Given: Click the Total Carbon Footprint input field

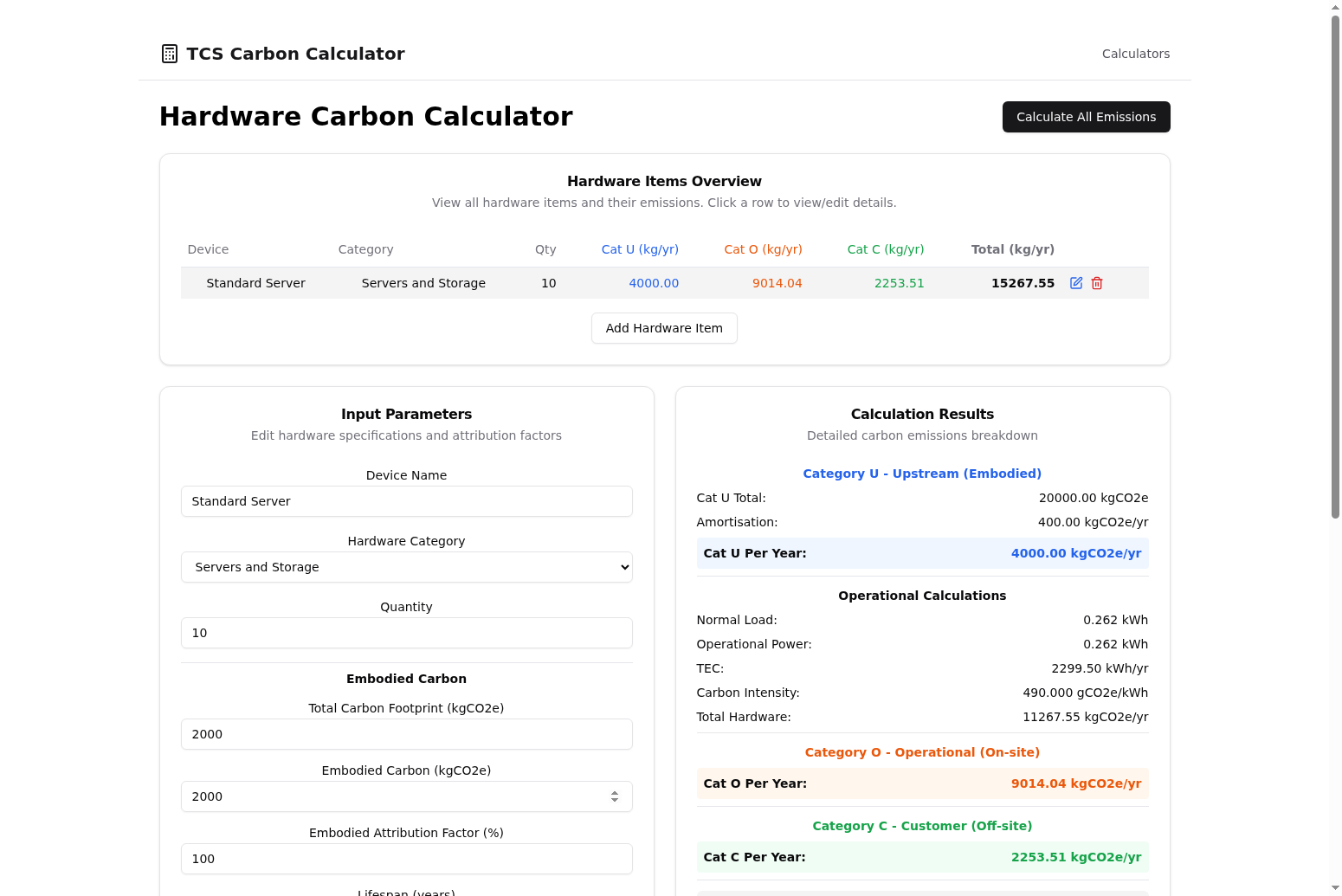Looking at the screenshot, I should tap(406, 734).
